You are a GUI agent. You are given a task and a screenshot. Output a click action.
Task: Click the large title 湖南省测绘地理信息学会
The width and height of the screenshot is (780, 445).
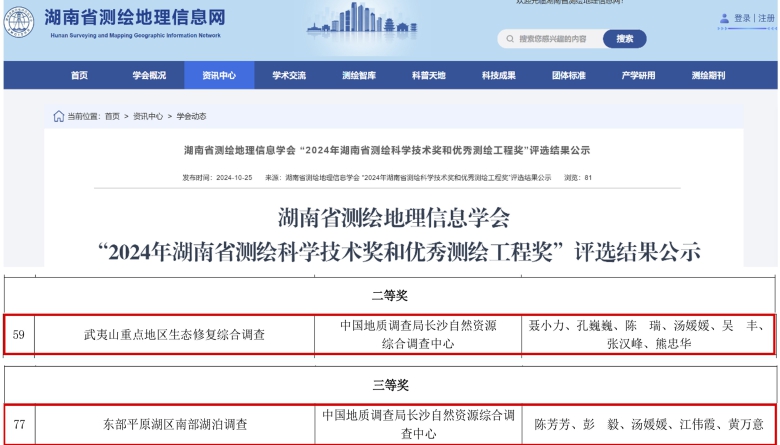click(x=394, y=218)
